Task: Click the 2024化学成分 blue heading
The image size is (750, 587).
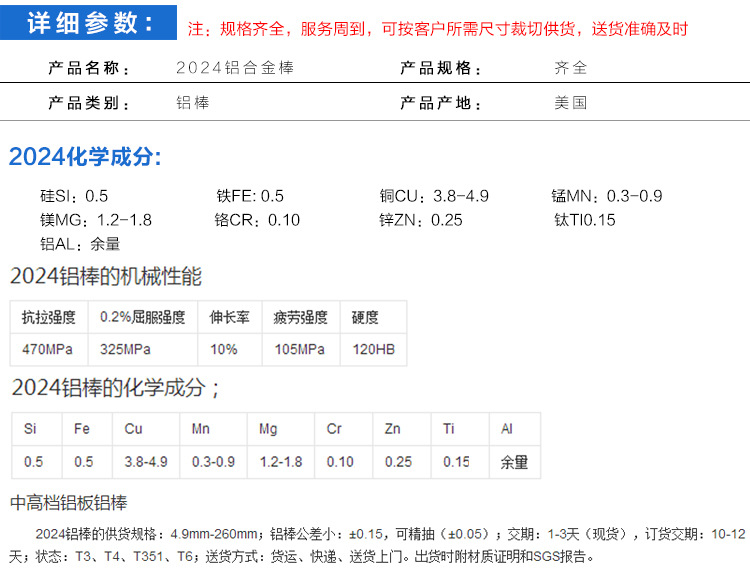Action: point(85,156)
